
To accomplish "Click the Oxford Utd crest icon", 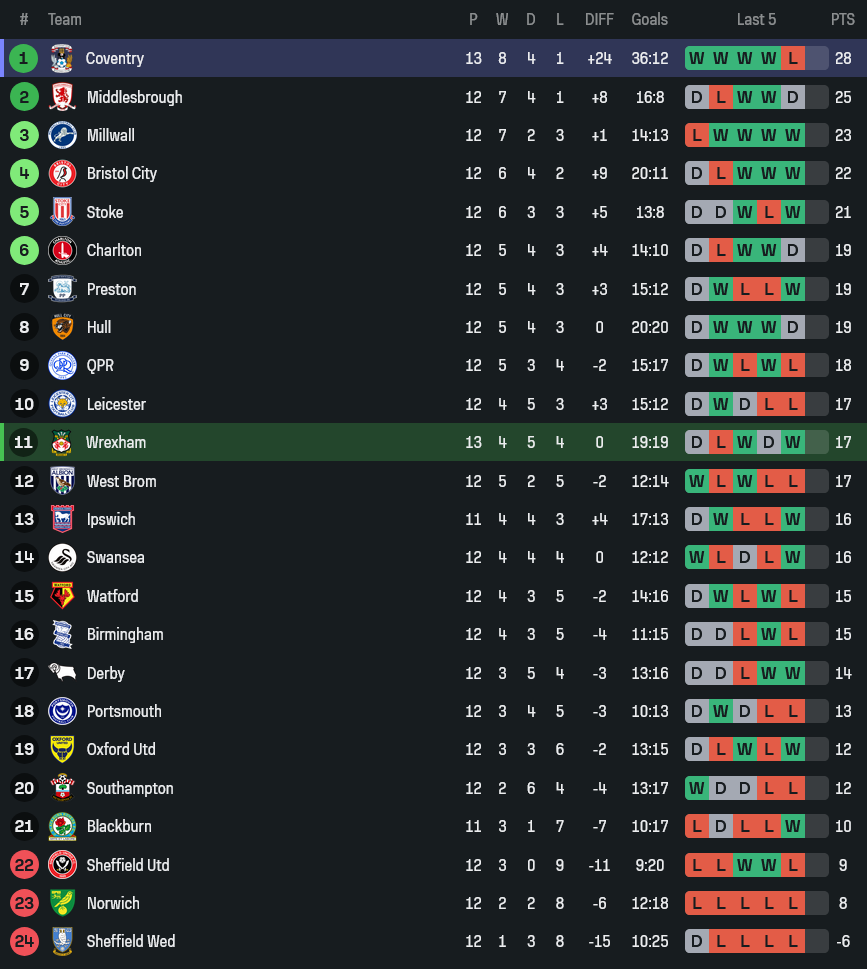I will coord(62,749).
